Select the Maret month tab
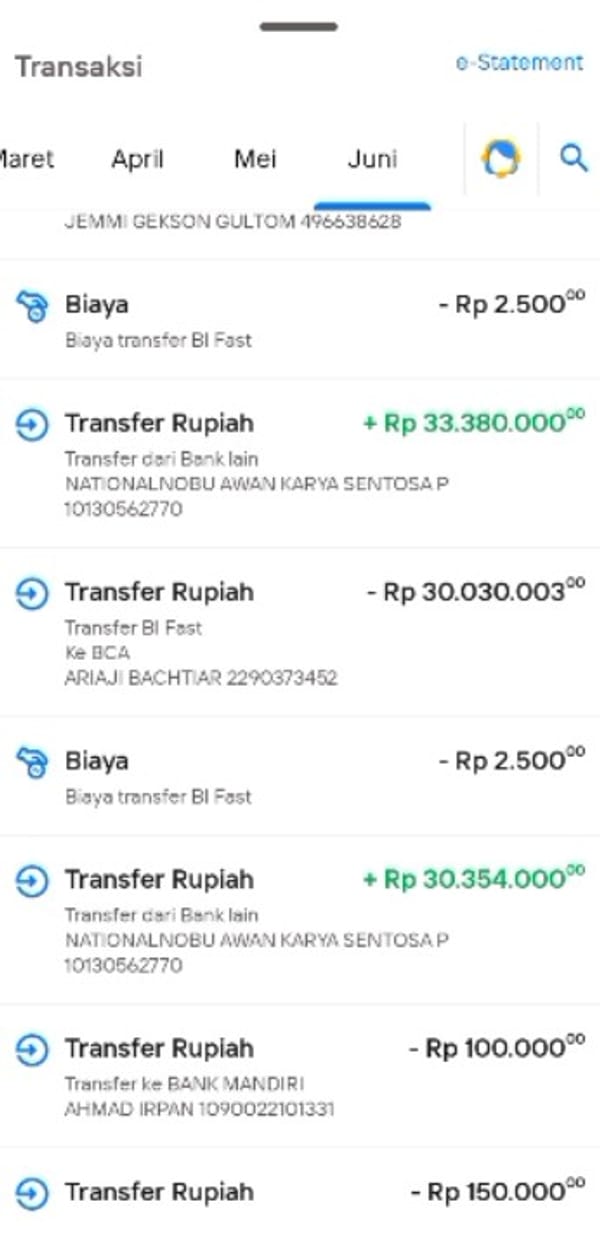The height and width of the screenshot is (1250, 600). point(26,159)
